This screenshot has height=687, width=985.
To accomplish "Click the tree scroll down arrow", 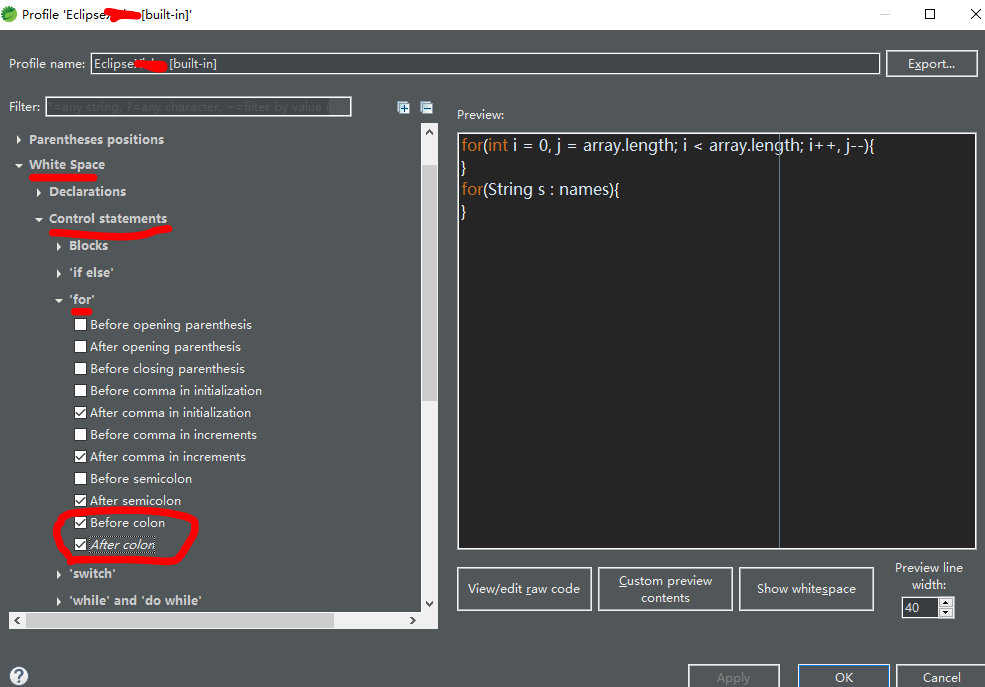I will (430, 603).
